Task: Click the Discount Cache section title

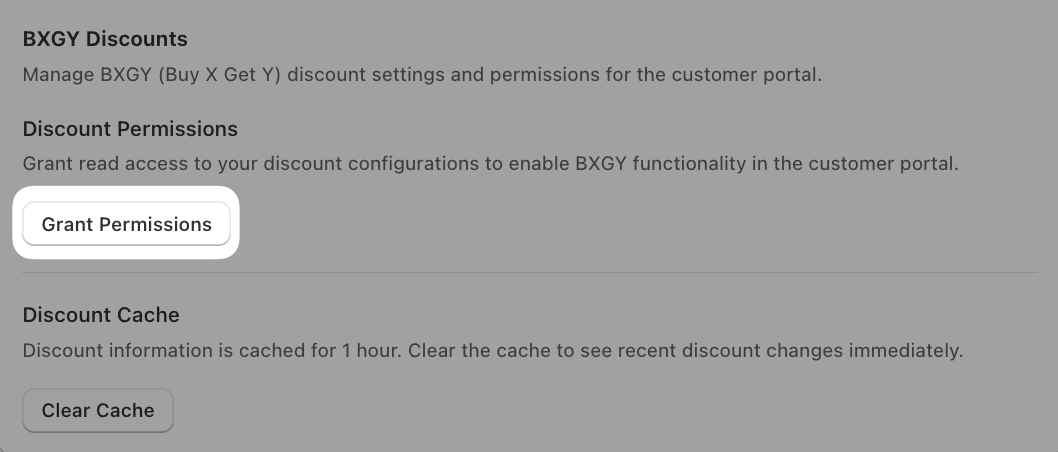Action: pos(101,314)
